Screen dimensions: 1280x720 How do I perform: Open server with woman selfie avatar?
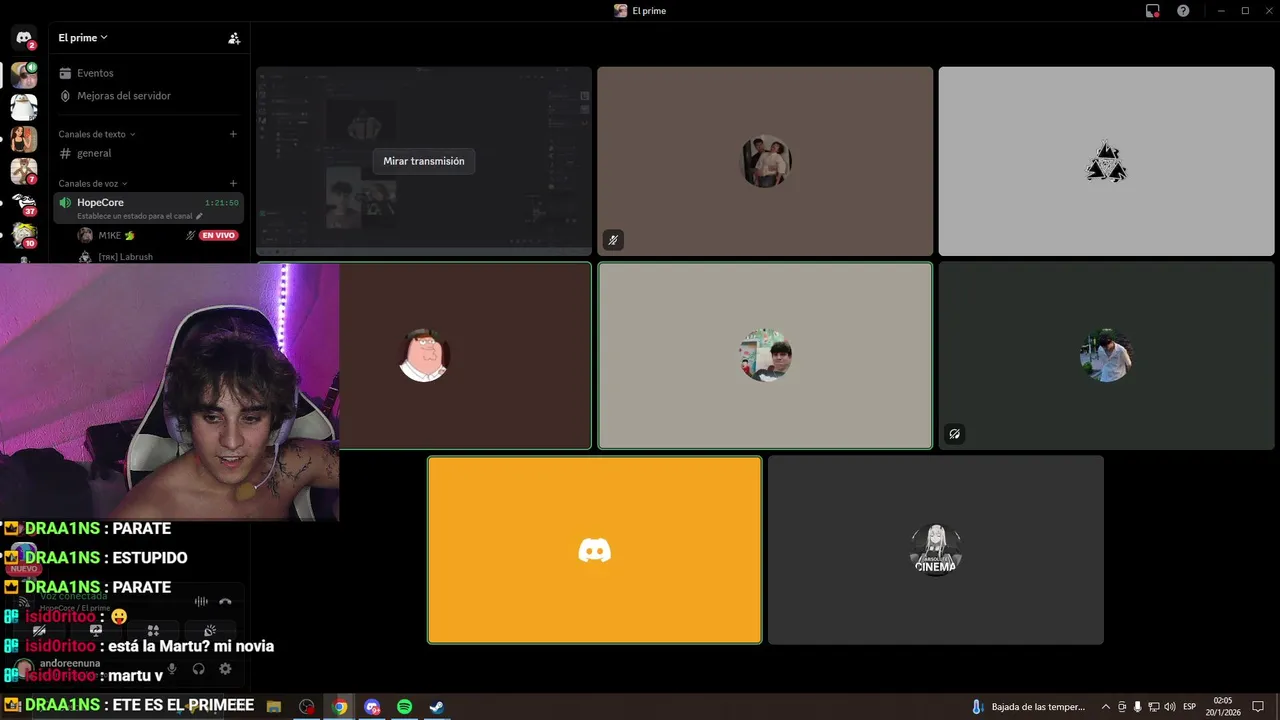[x=24, y=139]
